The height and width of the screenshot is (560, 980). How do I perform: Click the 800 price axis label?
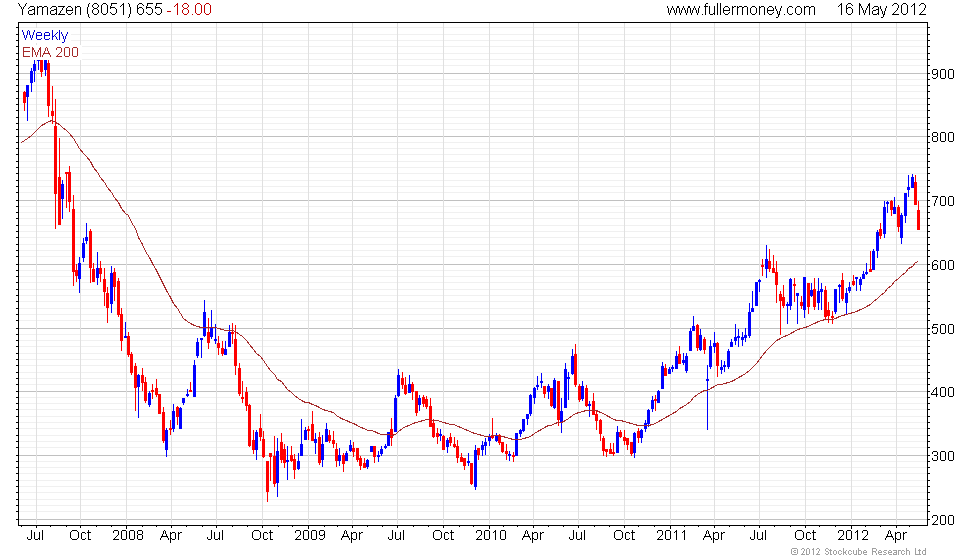coord(942,137)
